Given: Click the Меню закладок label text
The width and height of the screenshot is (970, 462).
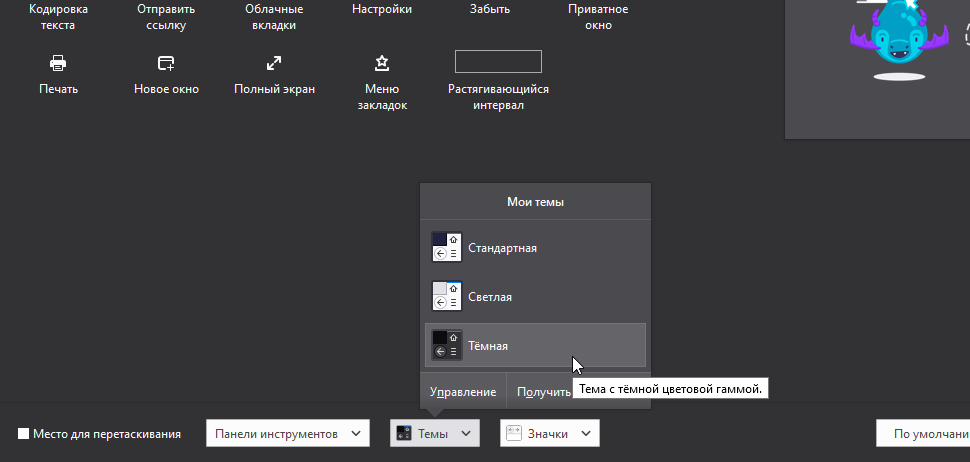Looking at the screenshot, I should (x=382, y=97).
